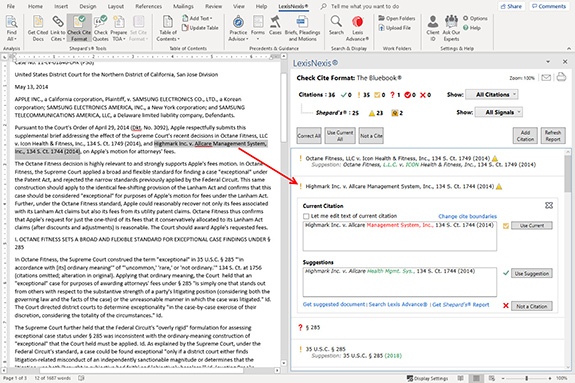
Task: Open the Search Lexis Advance link
Action: click(398, 304)
